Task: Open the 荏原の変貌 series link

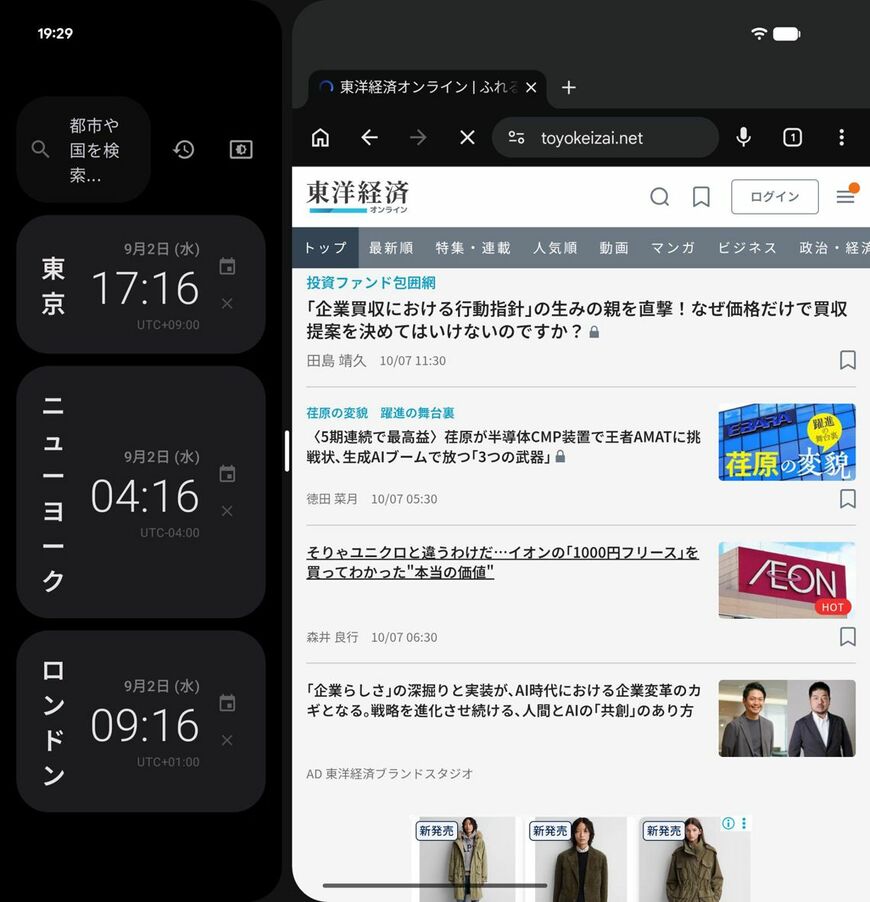Action: [380, 413]
